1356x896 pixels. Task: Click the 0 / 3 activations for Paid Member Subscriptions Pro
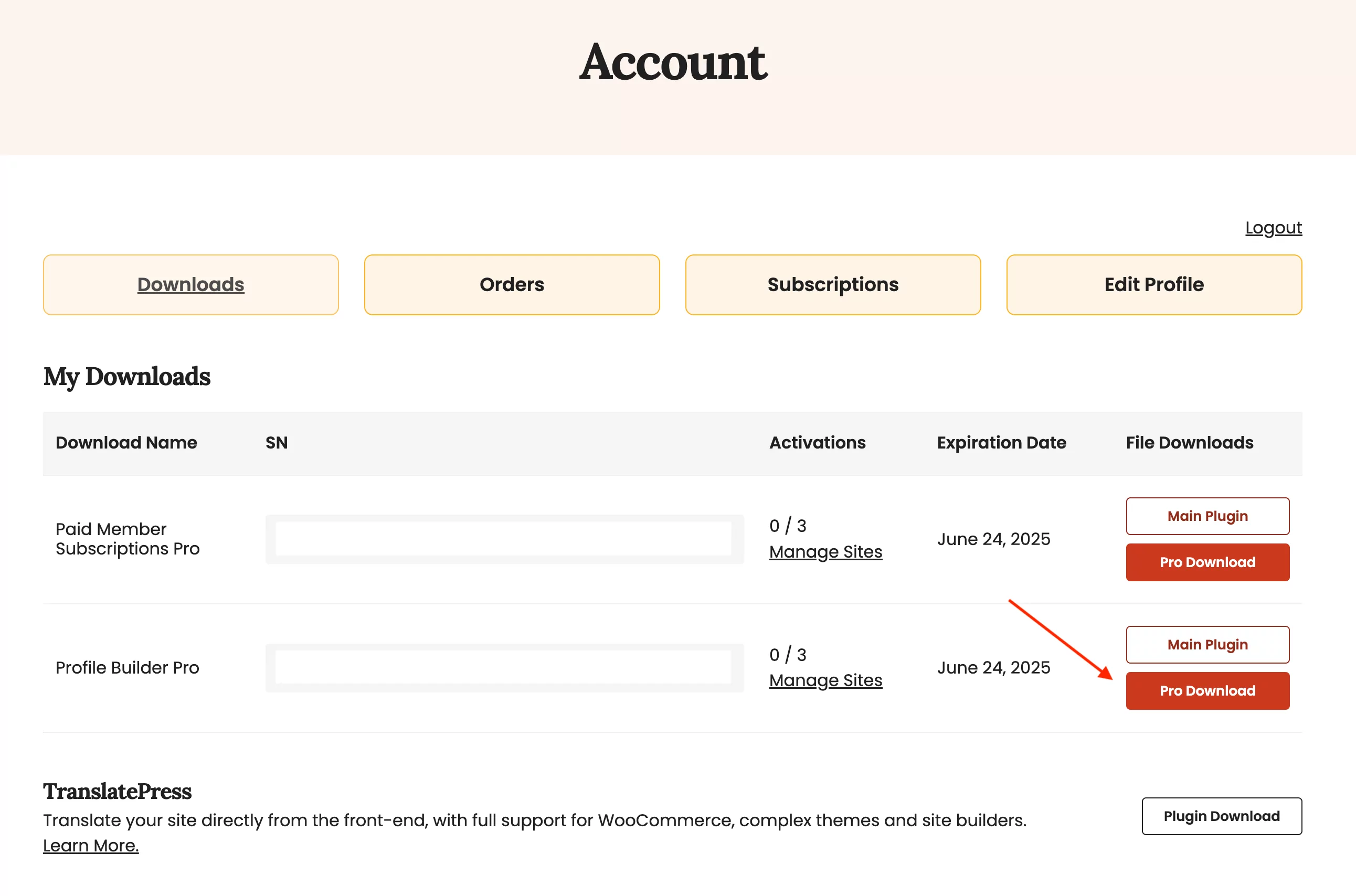pyautogui.click(x=788, y=526)
